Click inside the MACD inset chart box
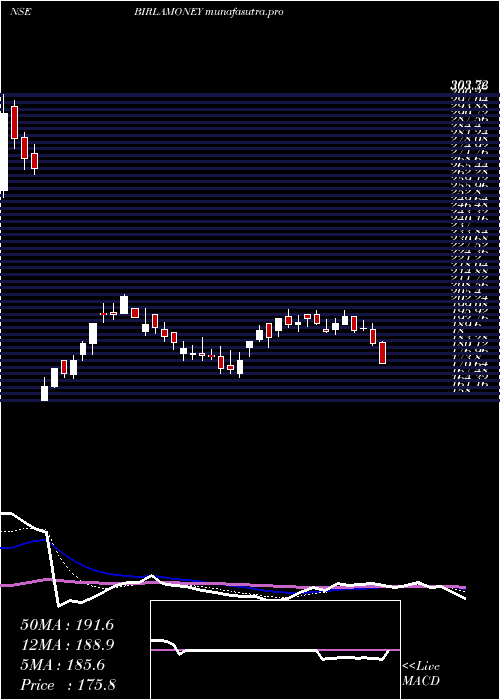The width and height of the screenshot is (500, 700). click(x=275, y=650)
